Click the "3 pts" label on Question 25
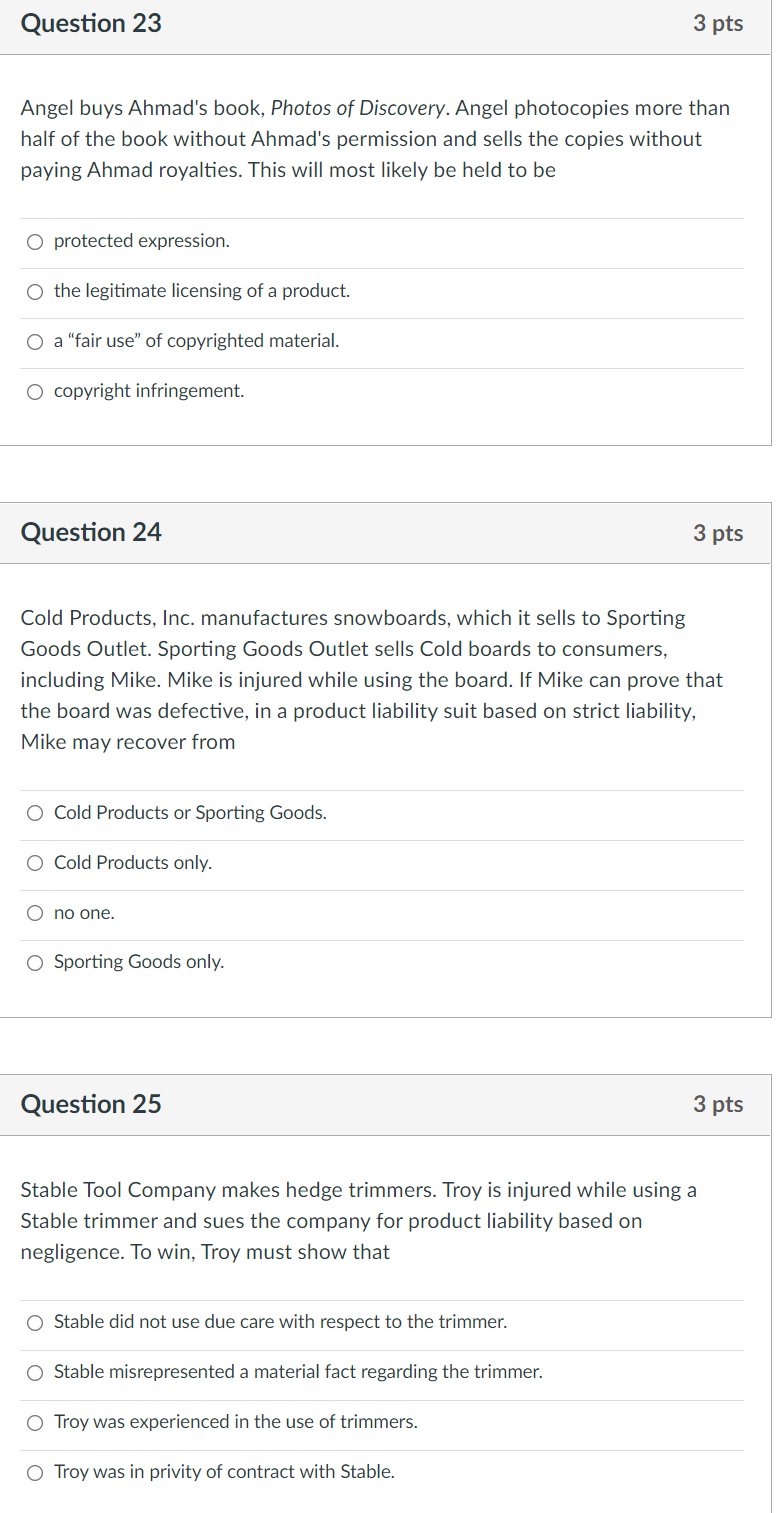Viewport: 776px width, 1513px height. click(x=718, y=1104)
